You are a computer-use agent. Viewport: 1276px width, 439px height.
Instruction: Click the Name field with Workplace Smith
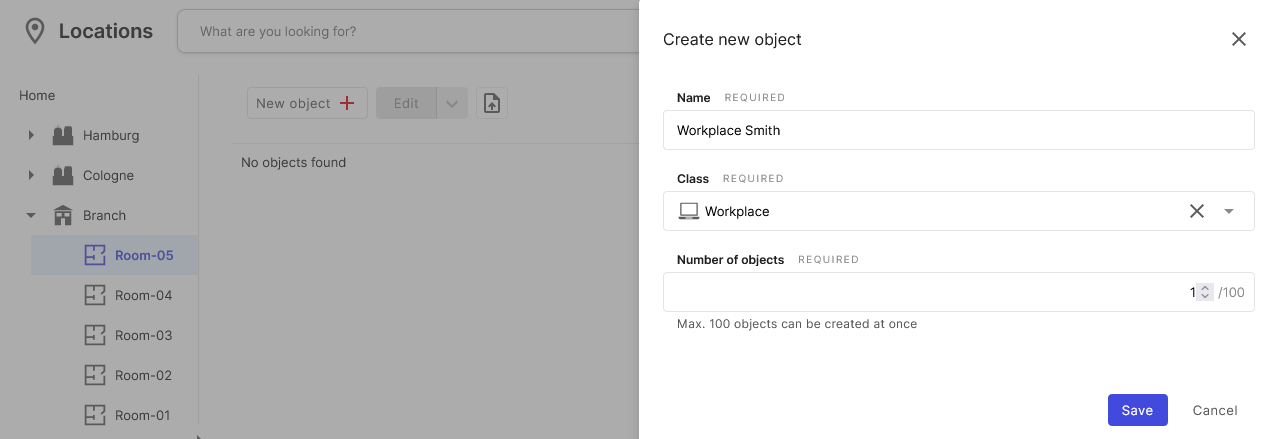[958, 130]
